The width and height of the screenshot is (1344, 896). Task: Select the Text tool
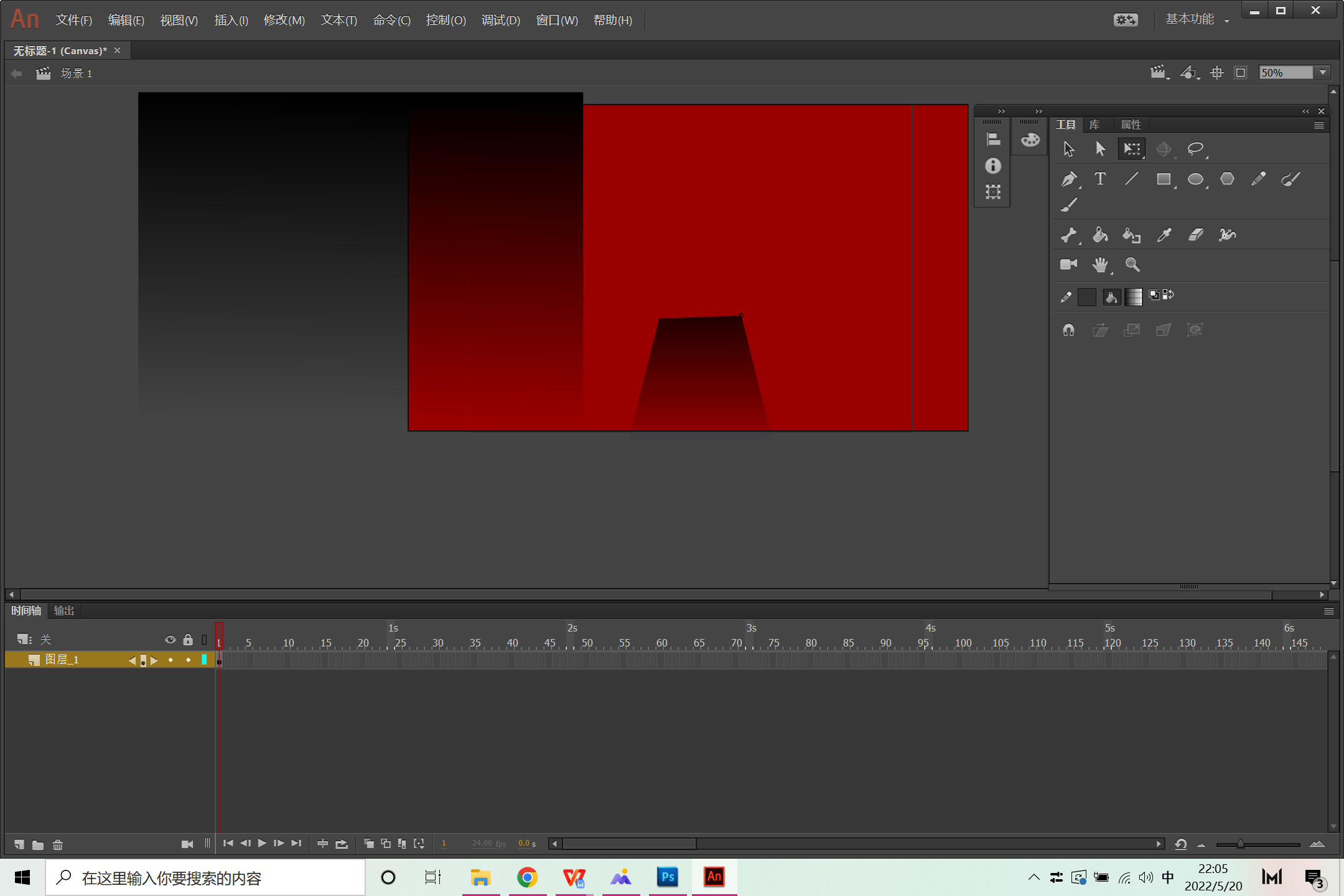1100,179
